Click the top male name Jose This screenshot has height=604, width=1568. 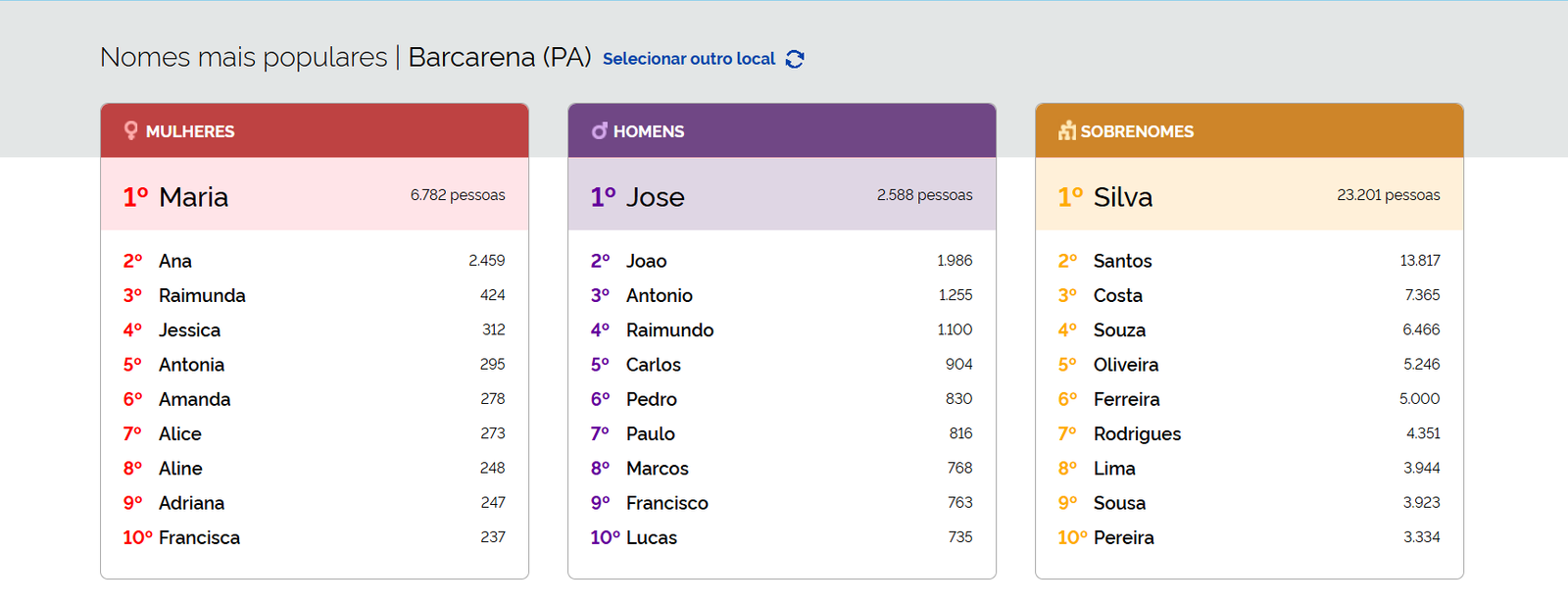[x=655, y=197]
